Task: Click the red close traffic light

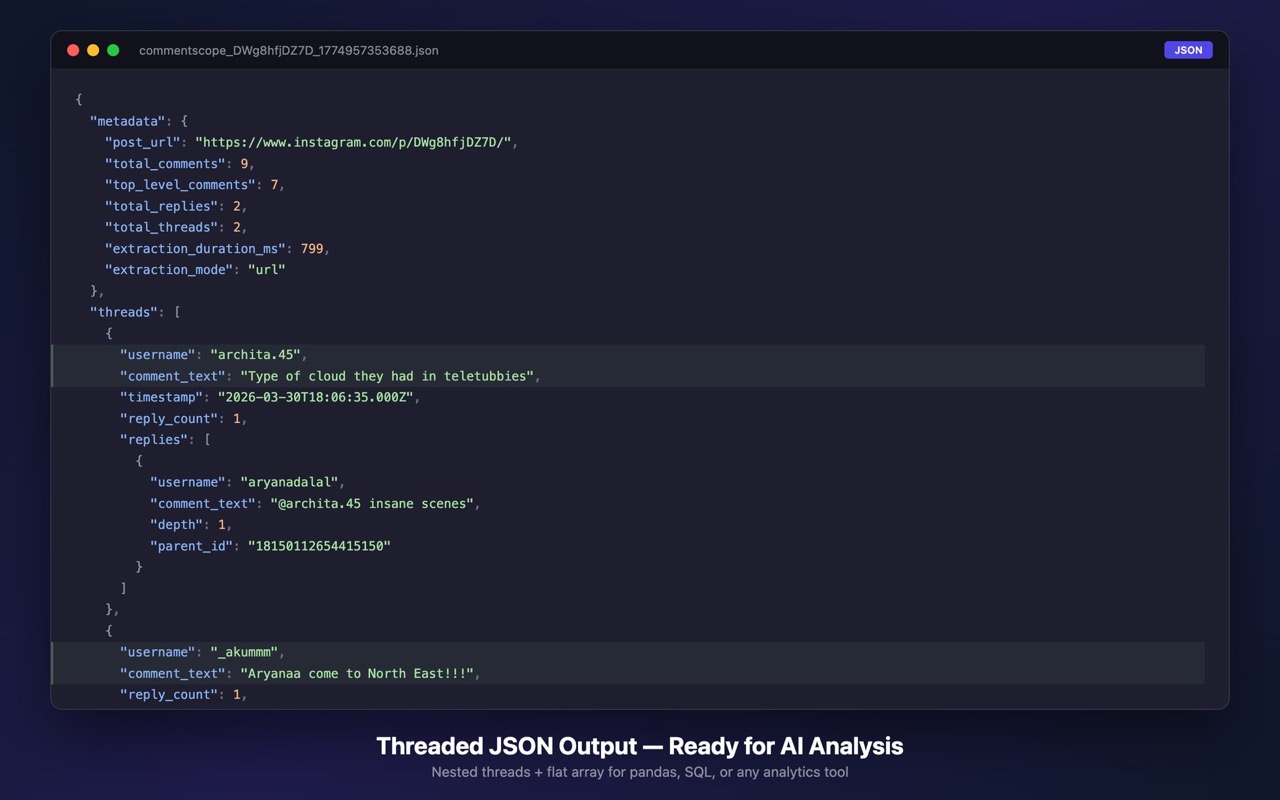Action: 72,49
